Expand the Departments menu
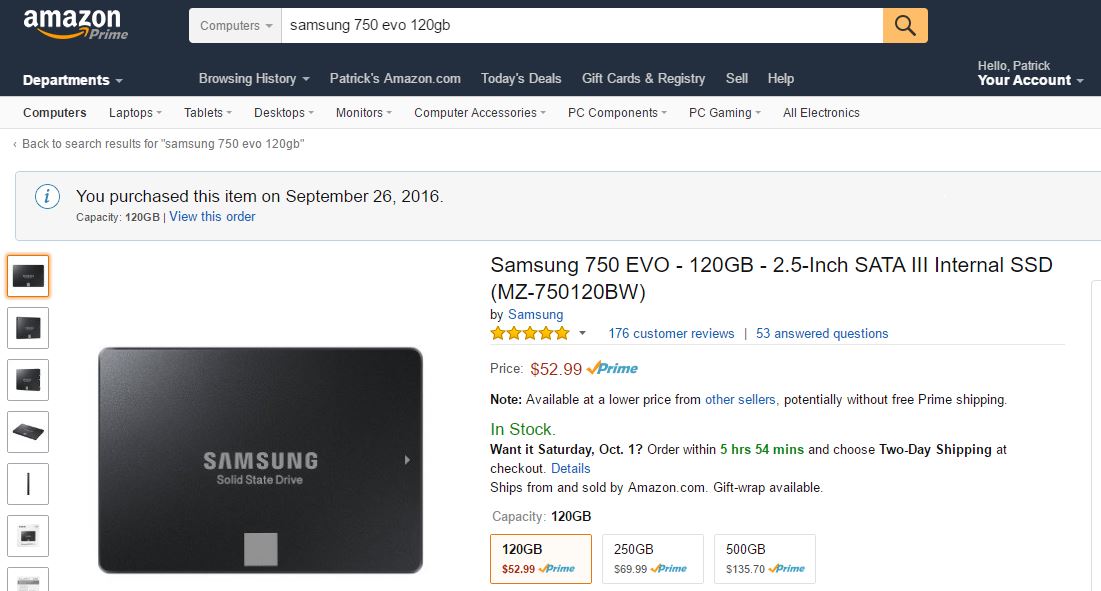Screen dimensions: 1101x591 point(73,80)
